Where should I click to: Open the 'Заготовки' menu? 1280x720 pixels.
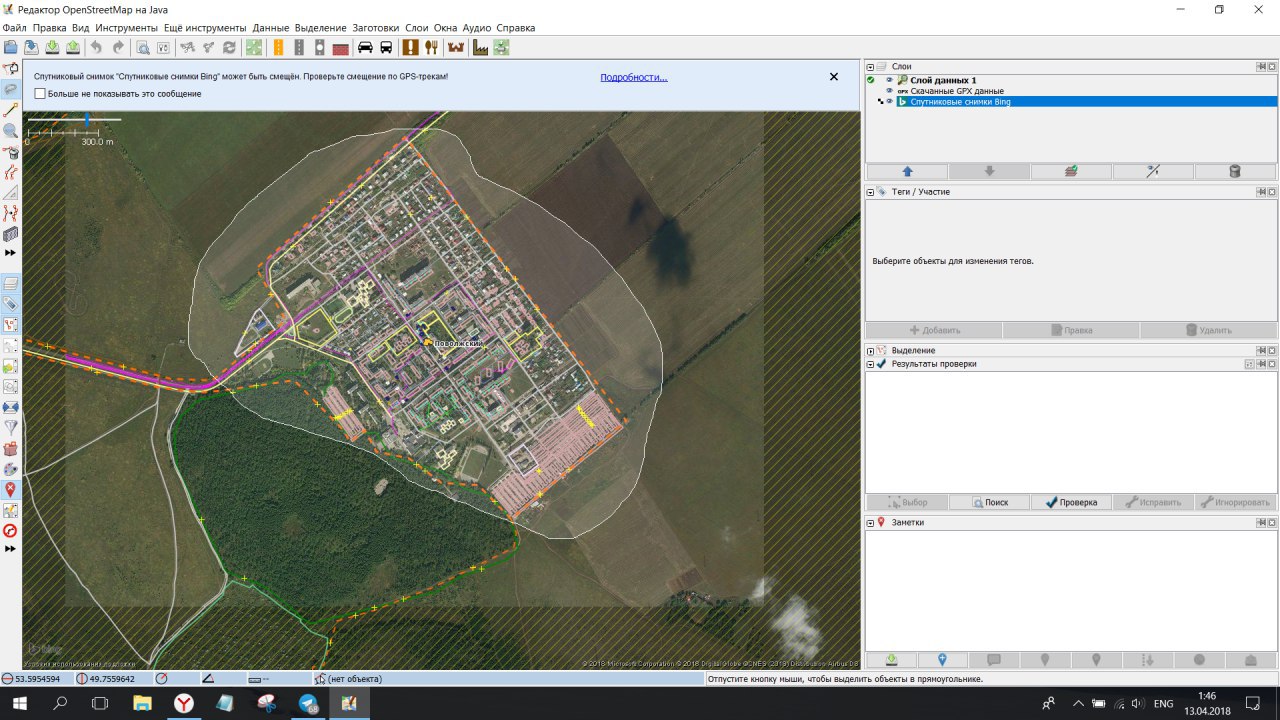(375, 28)
